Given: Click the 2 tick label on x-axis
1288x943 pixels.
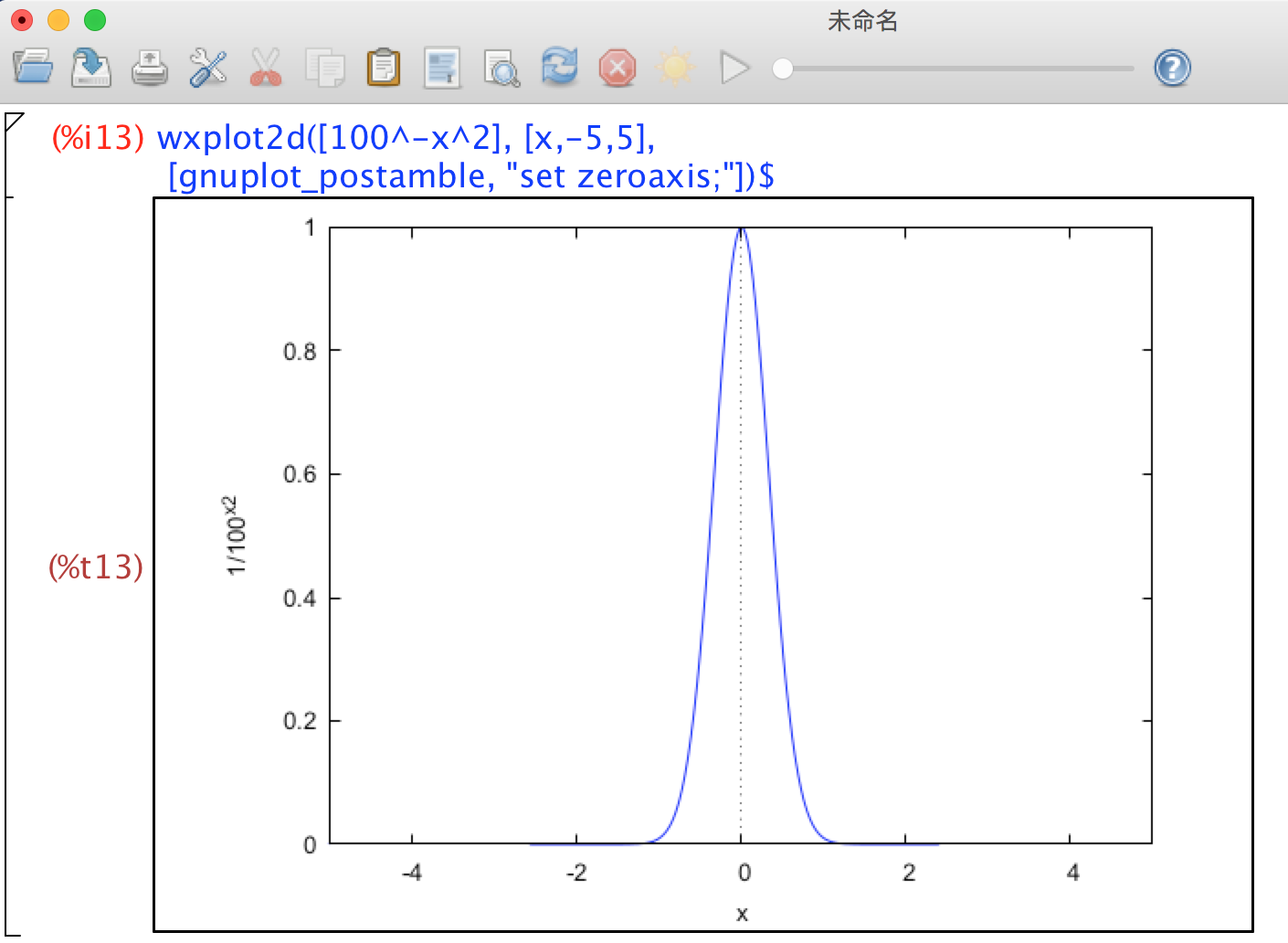Looking at the screenshot, I should click(909, 873).
